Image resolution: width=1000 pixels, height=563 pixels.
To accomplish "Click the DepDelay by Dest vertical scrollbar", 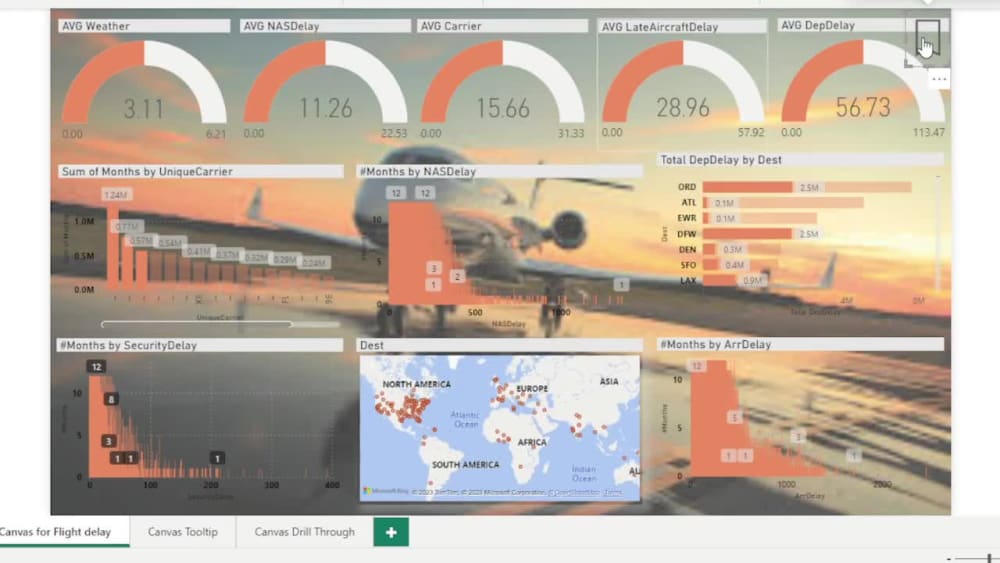I will point(938,233).
